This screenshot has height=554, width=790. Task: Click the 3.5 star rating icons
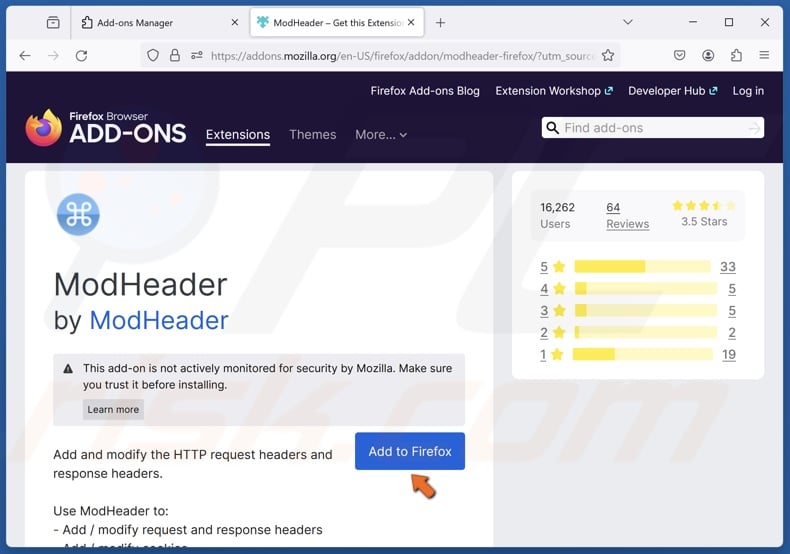(704, 205)
